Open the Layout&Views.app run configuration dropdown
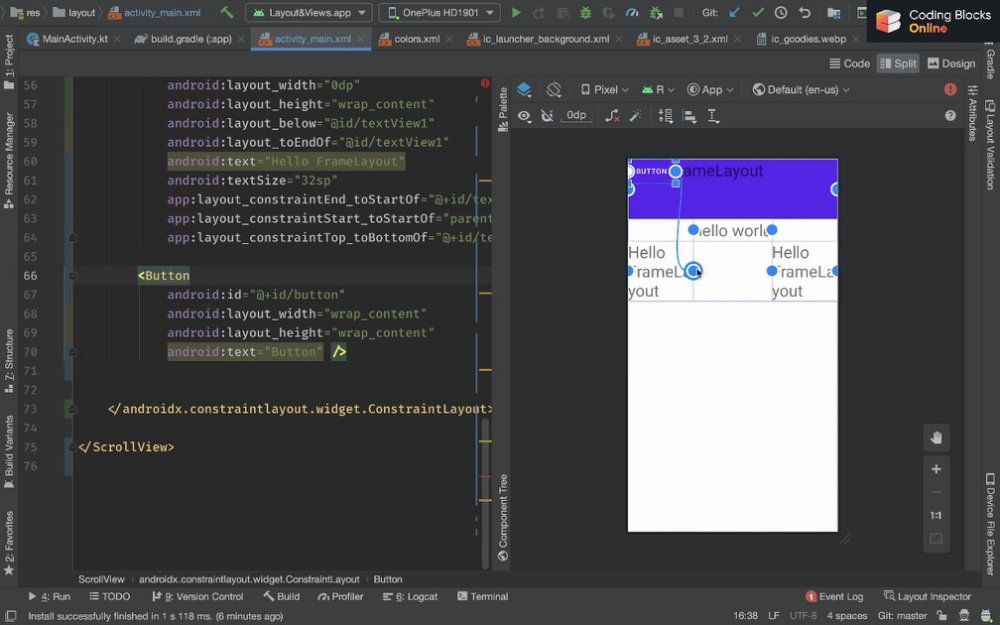The image size is (1000, 625). click(309, 12)
